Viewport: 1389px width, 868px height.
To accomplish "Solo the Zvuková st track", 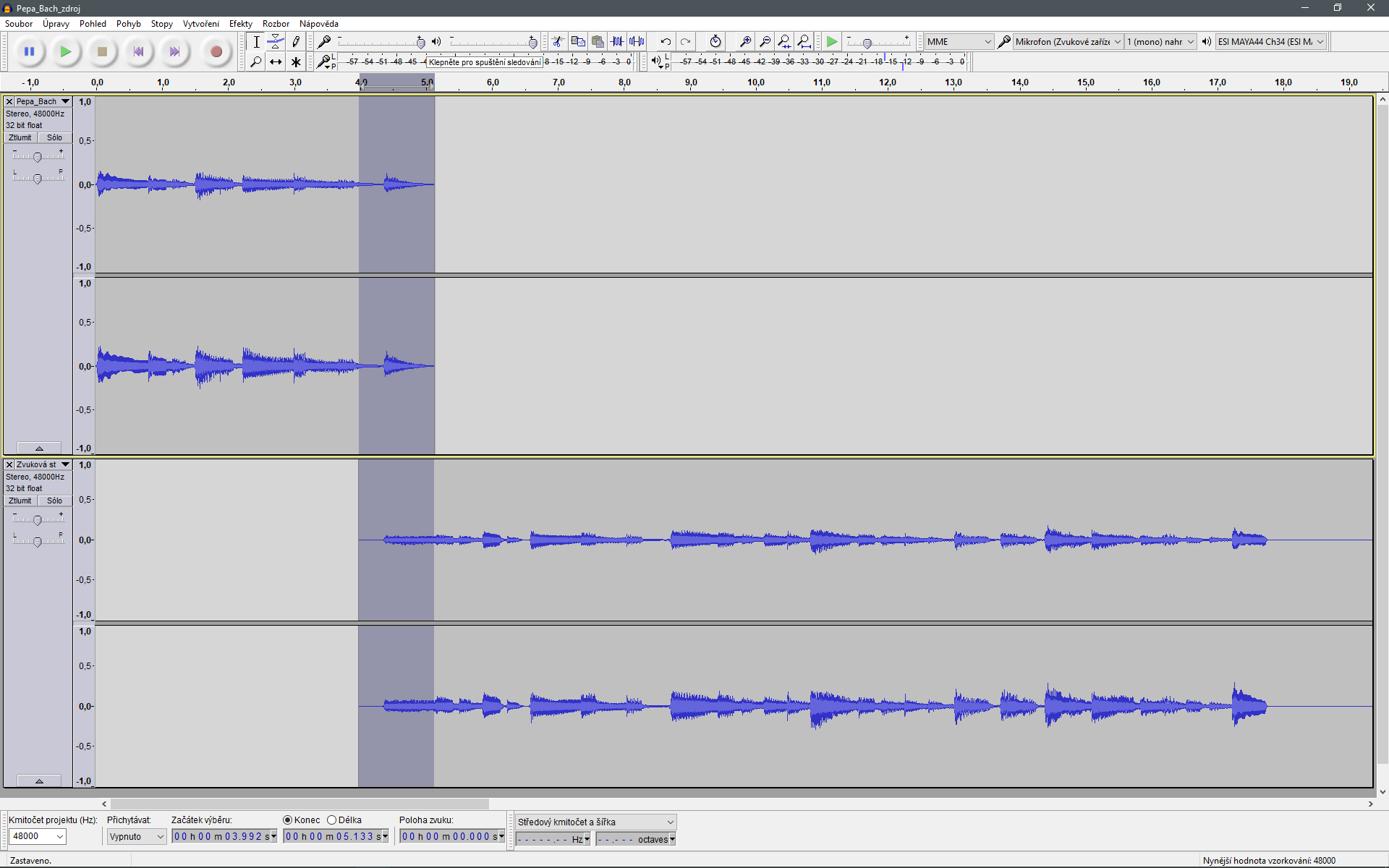I will tap(54, 501).
